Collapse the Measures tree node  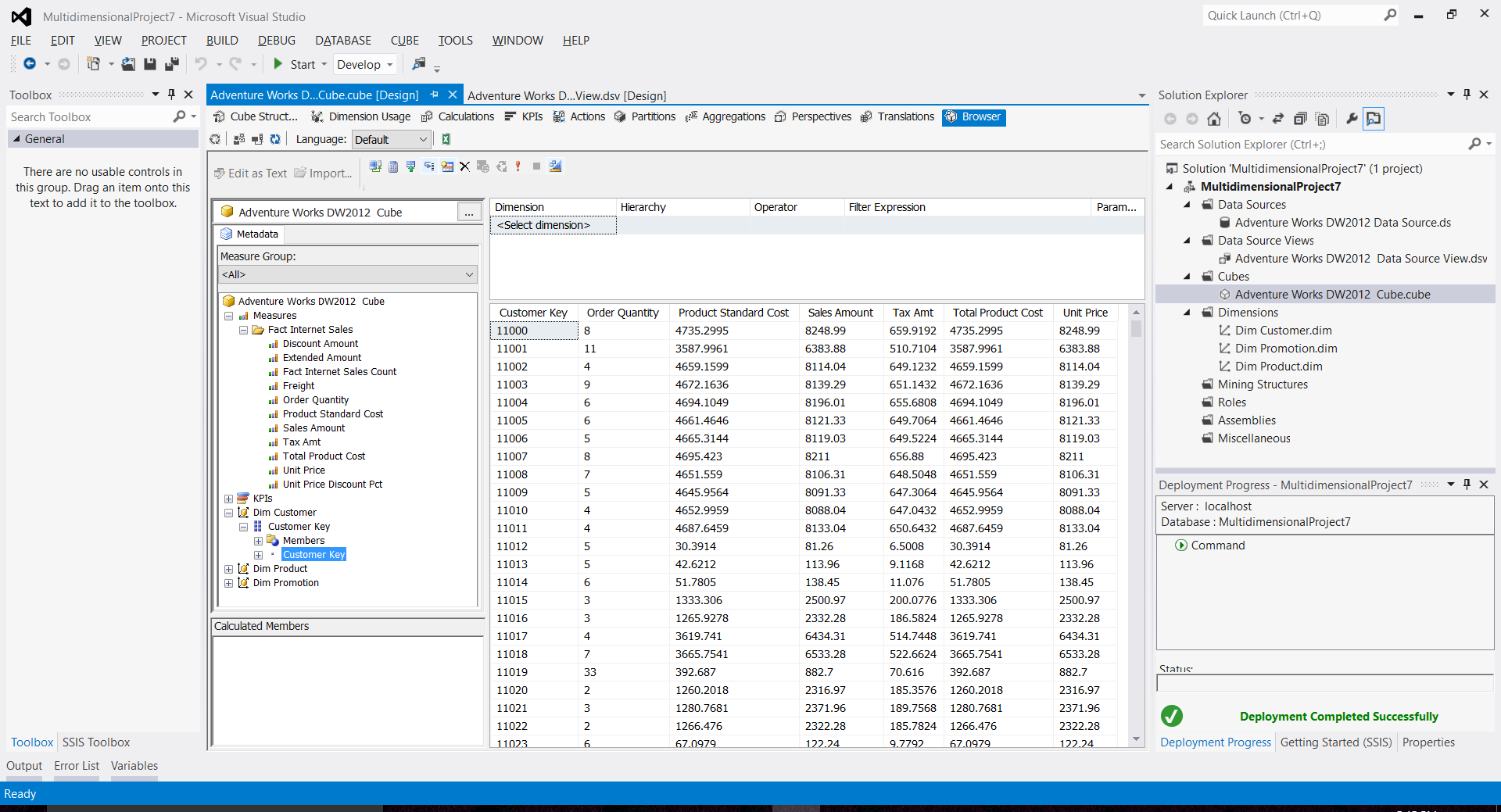(229, 316)
